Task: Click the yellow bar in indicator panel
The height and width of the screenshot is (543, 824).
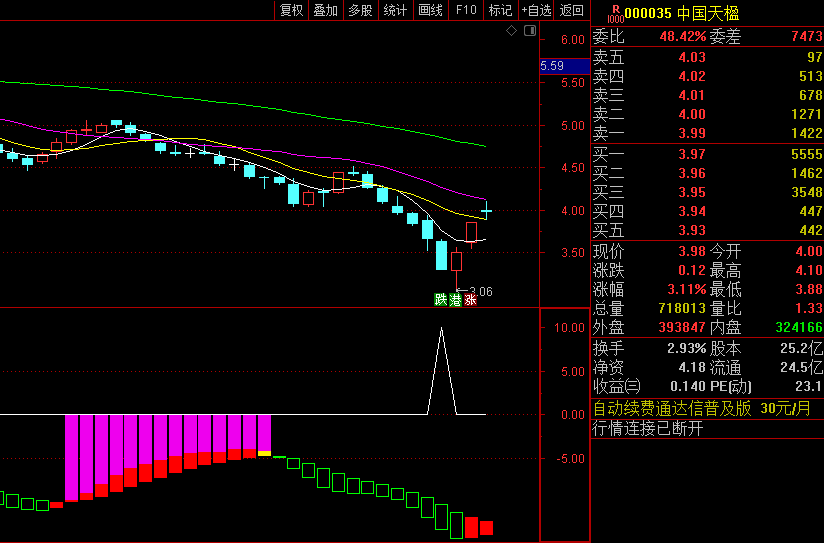Action: pos(264,454)
